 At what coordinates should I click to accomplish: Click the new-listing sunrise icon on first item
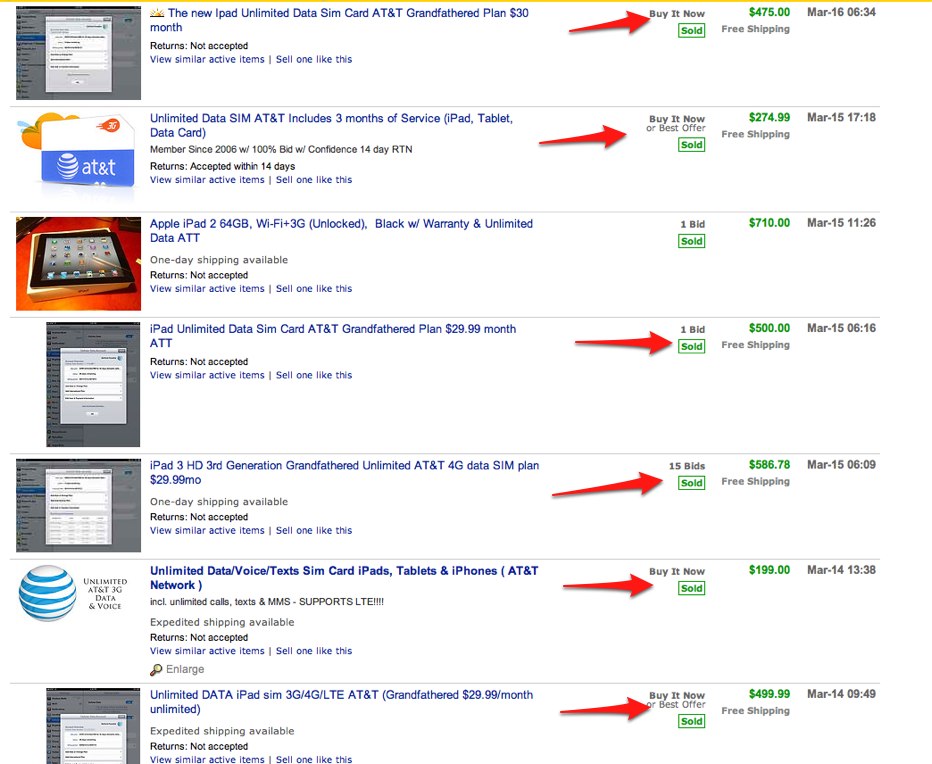pos(157,12)
